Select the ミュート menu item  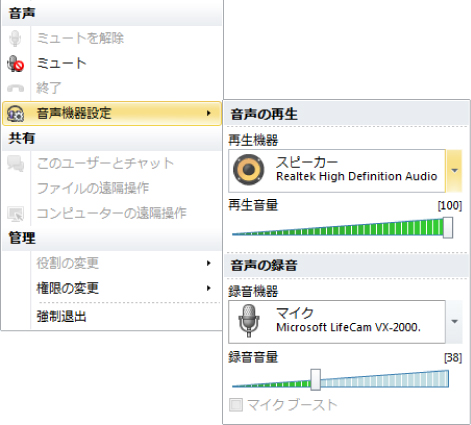coord(112,63)
